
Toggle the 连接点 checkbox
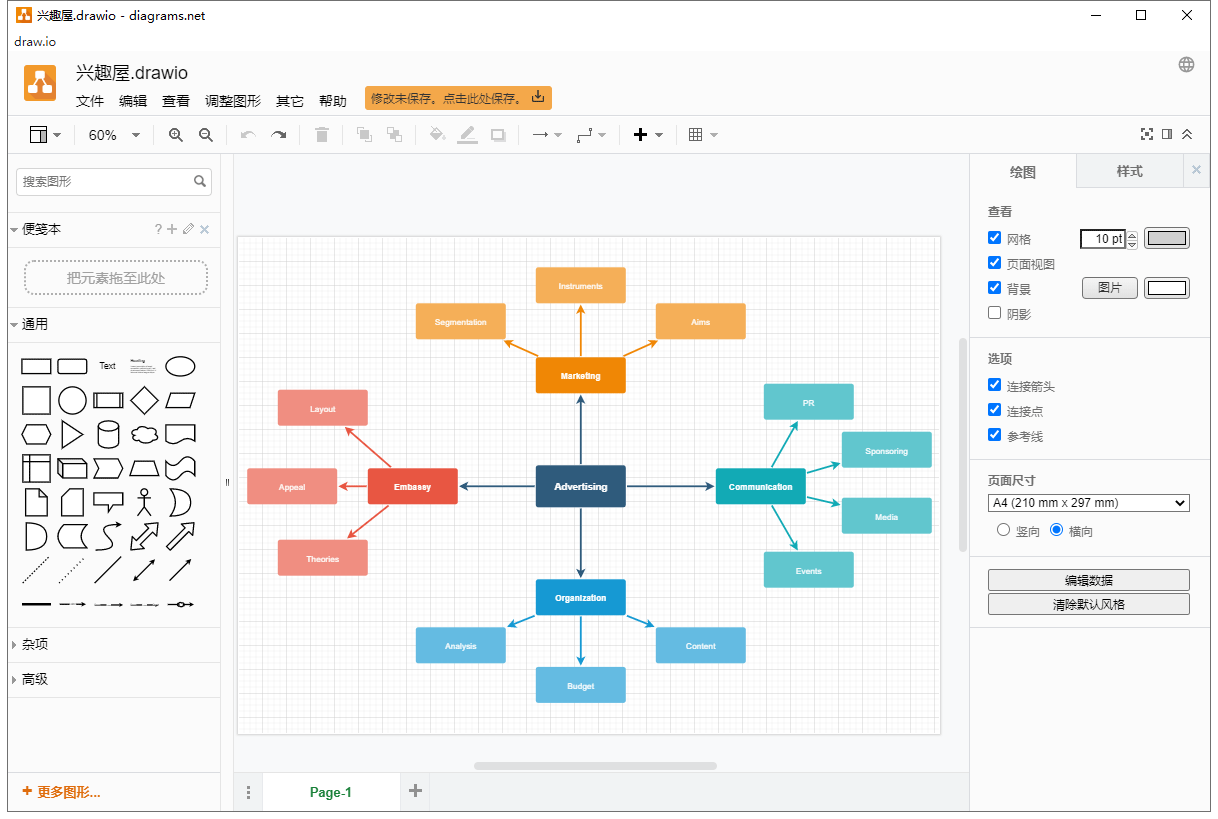click(x=994, y=410)
